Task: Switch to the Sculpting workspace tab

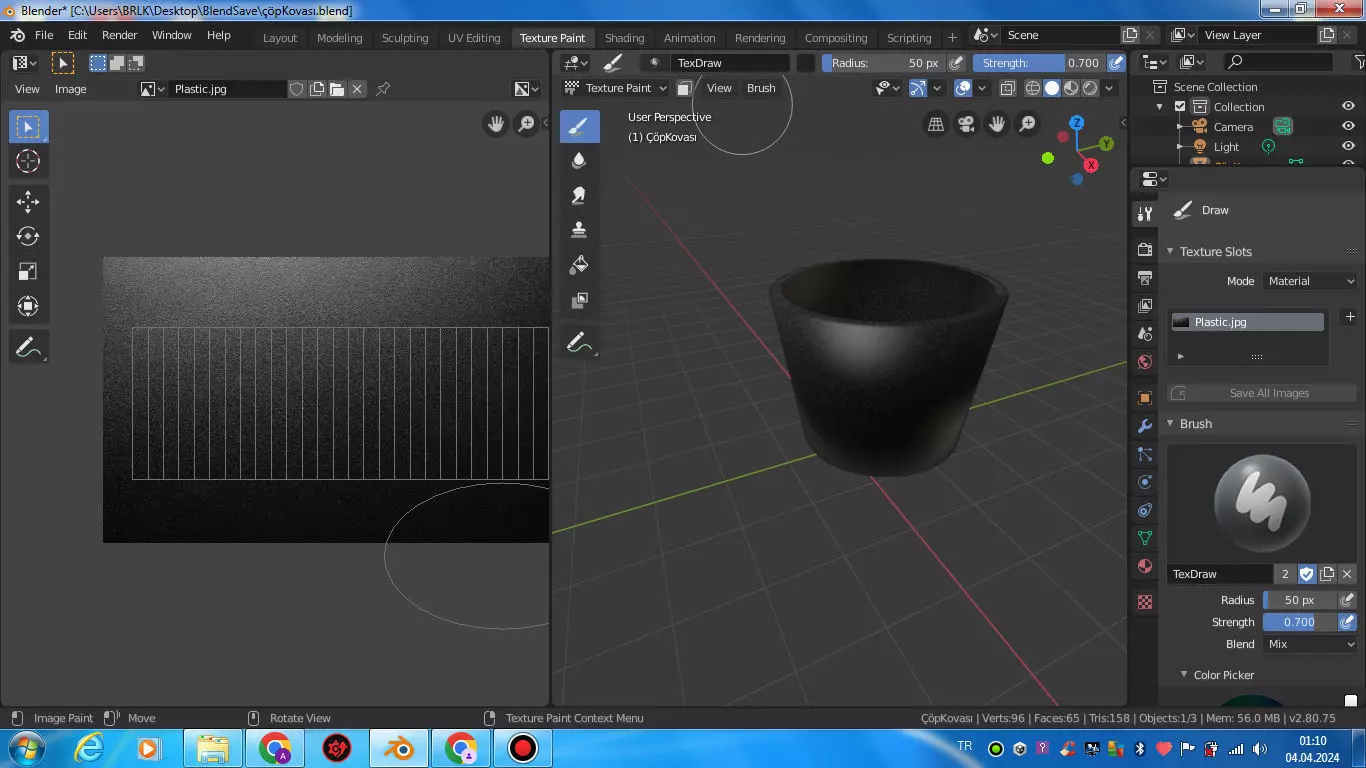Action: click(x=405, y=38)
